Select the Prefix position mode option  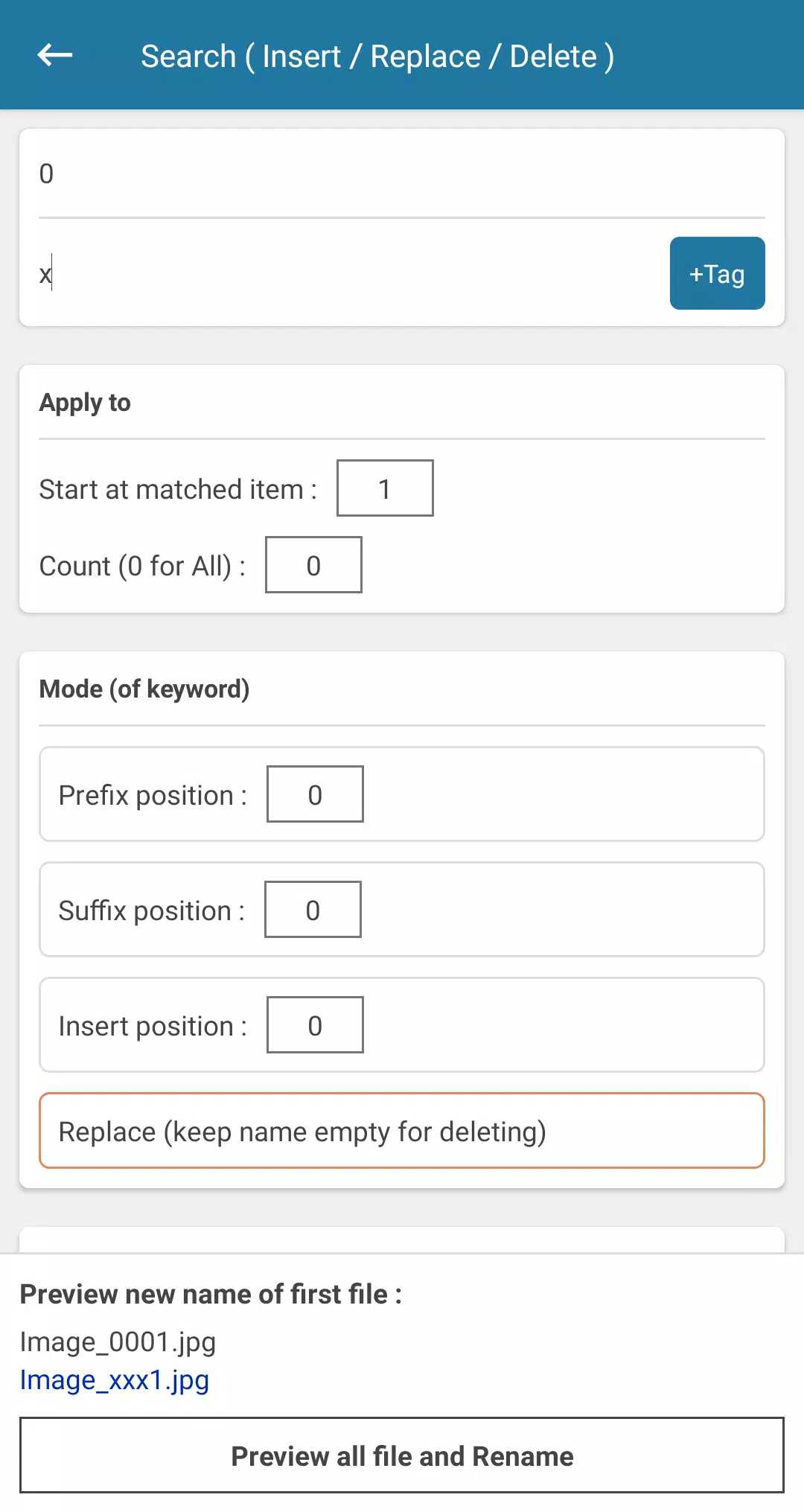tap(402, 794)
